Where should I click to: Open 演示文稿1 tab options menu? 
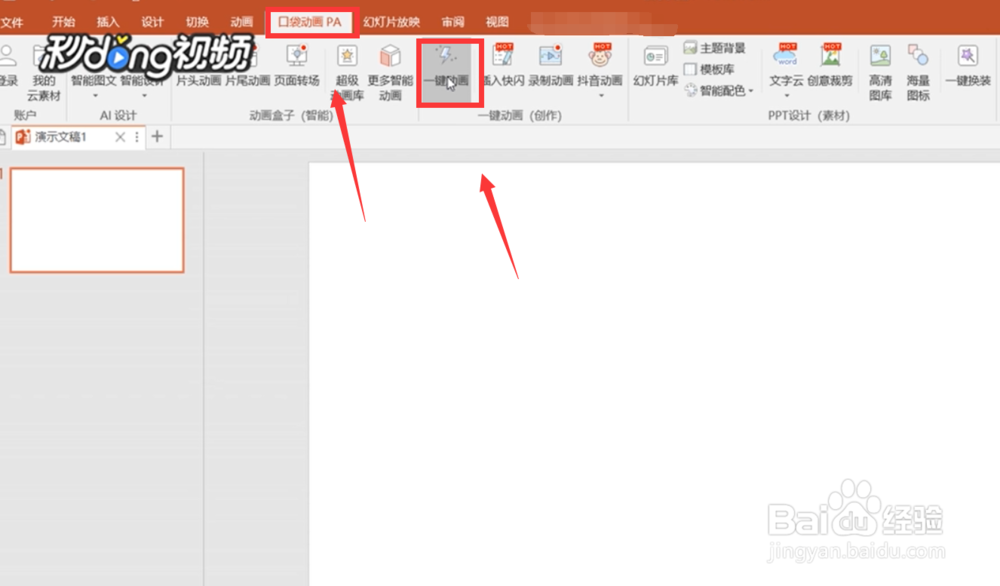136,137
